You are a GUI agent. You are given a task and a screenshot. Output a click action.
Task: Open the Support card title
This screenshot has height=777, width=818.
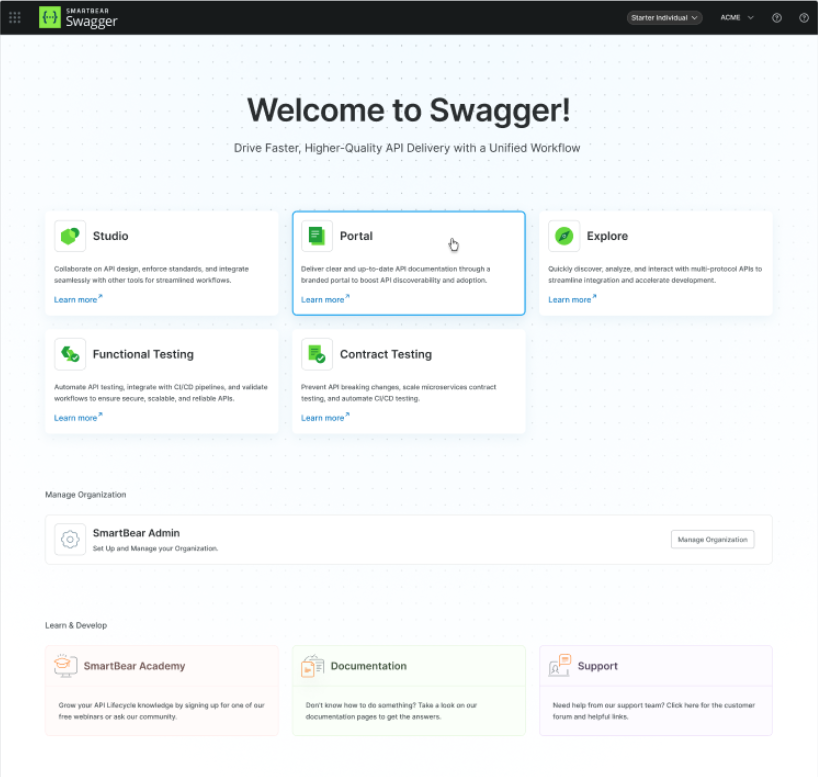click(x=597, y=666)
